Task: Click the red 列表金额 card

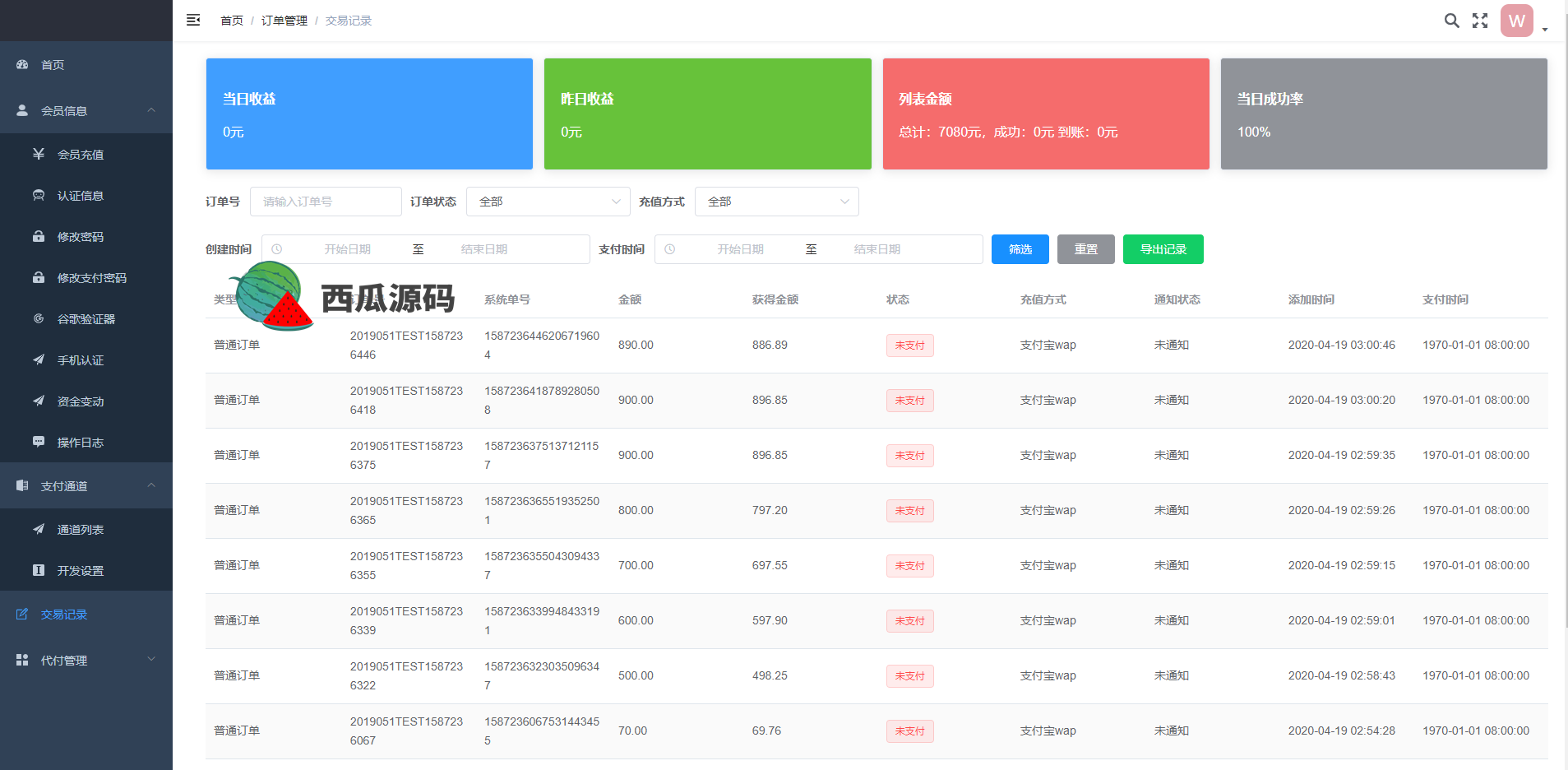Action: click(1046, 114)
